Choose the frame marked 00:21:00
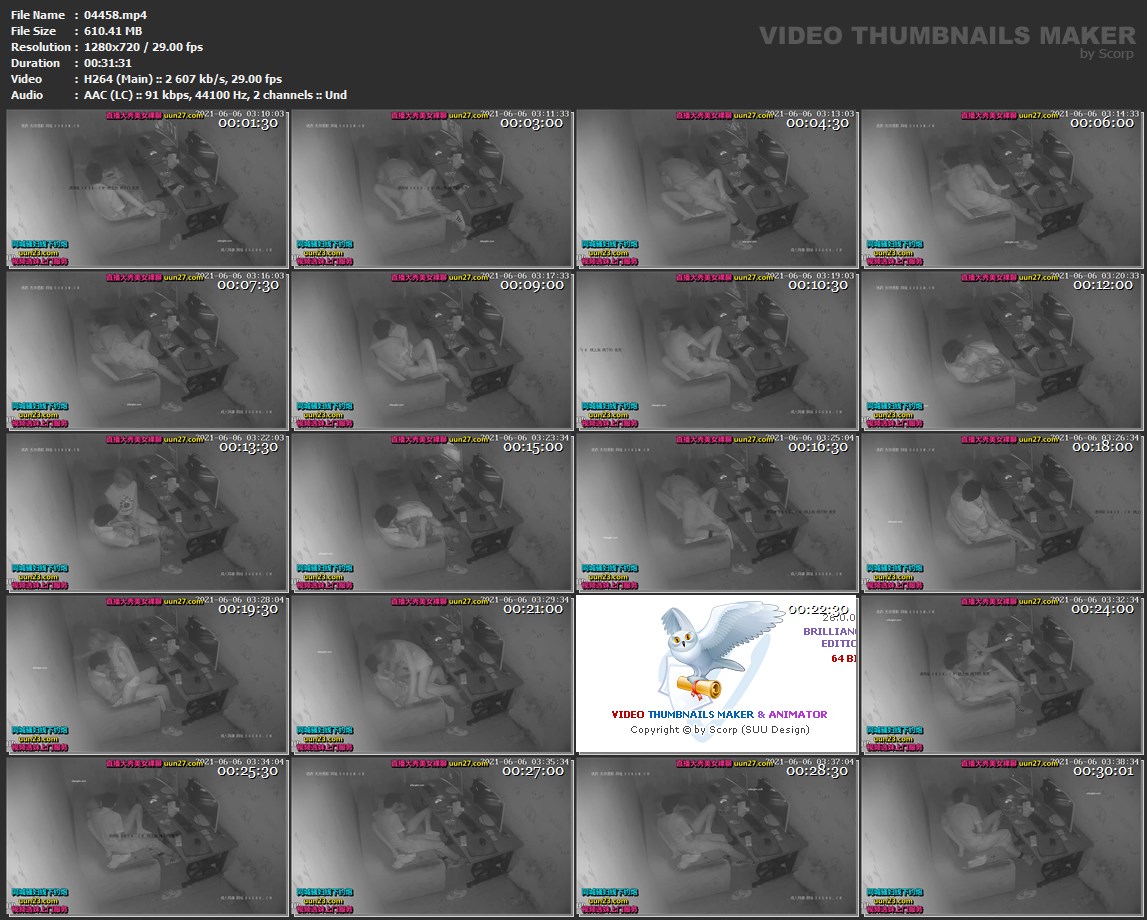 (432, 675)
